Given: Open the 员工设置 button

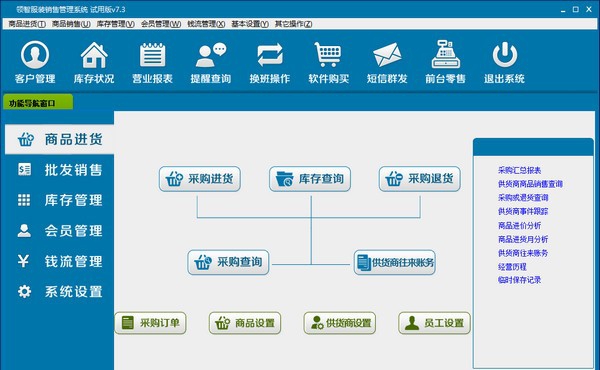Looking at the screenshot, I should tap(434, 323).
